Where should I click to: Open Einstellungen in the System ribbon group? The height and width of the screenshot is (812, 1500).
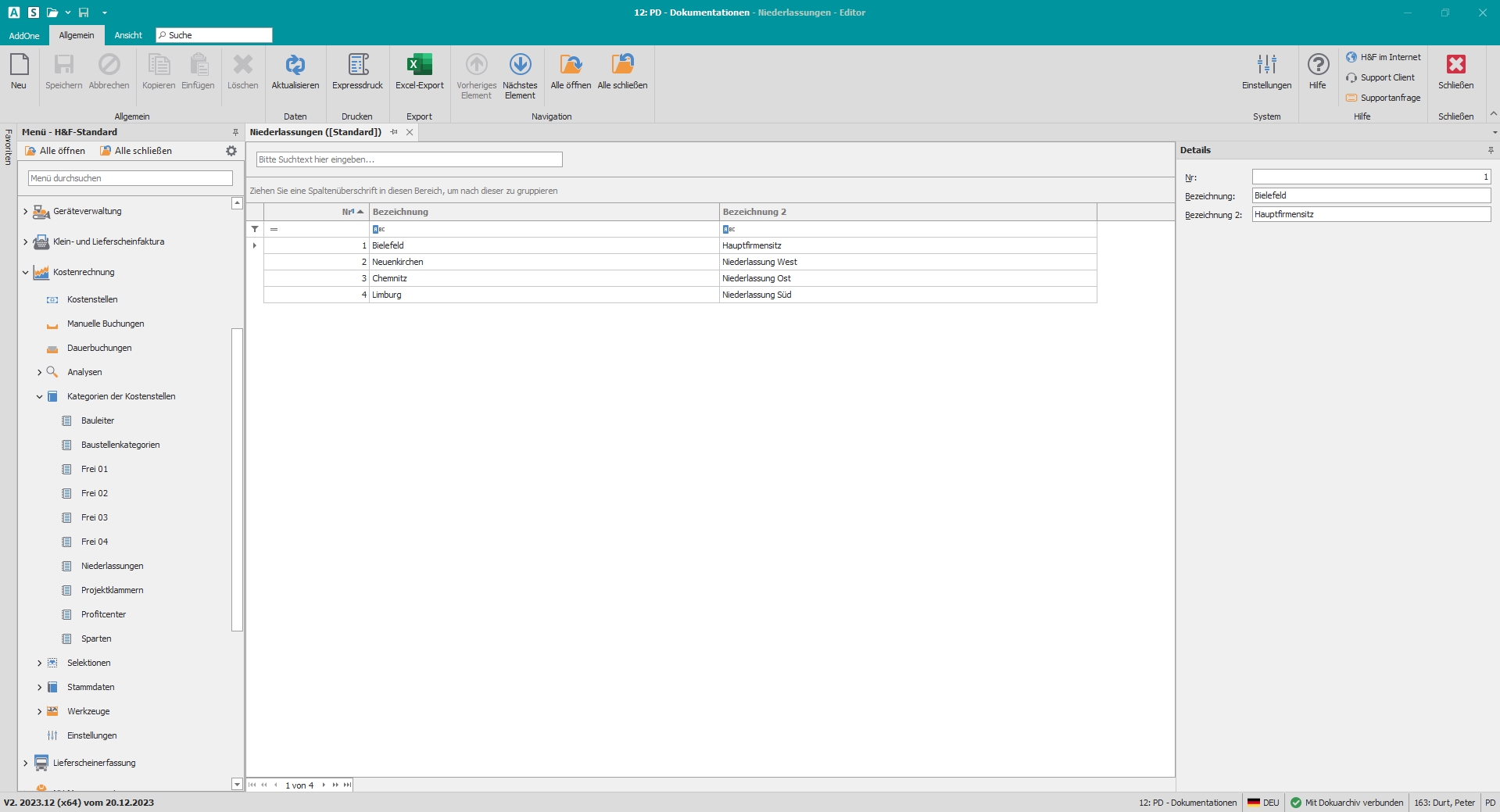point(1266,66)
